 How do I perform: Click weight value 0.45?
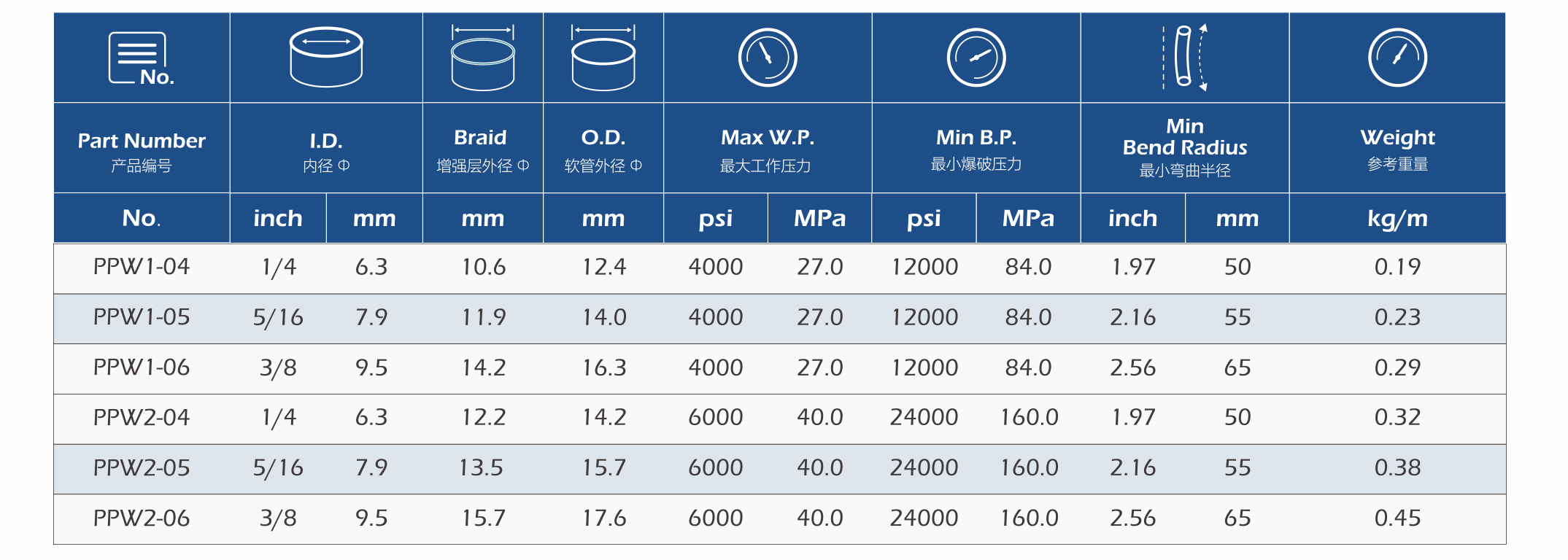click(x=1397, y=518)
